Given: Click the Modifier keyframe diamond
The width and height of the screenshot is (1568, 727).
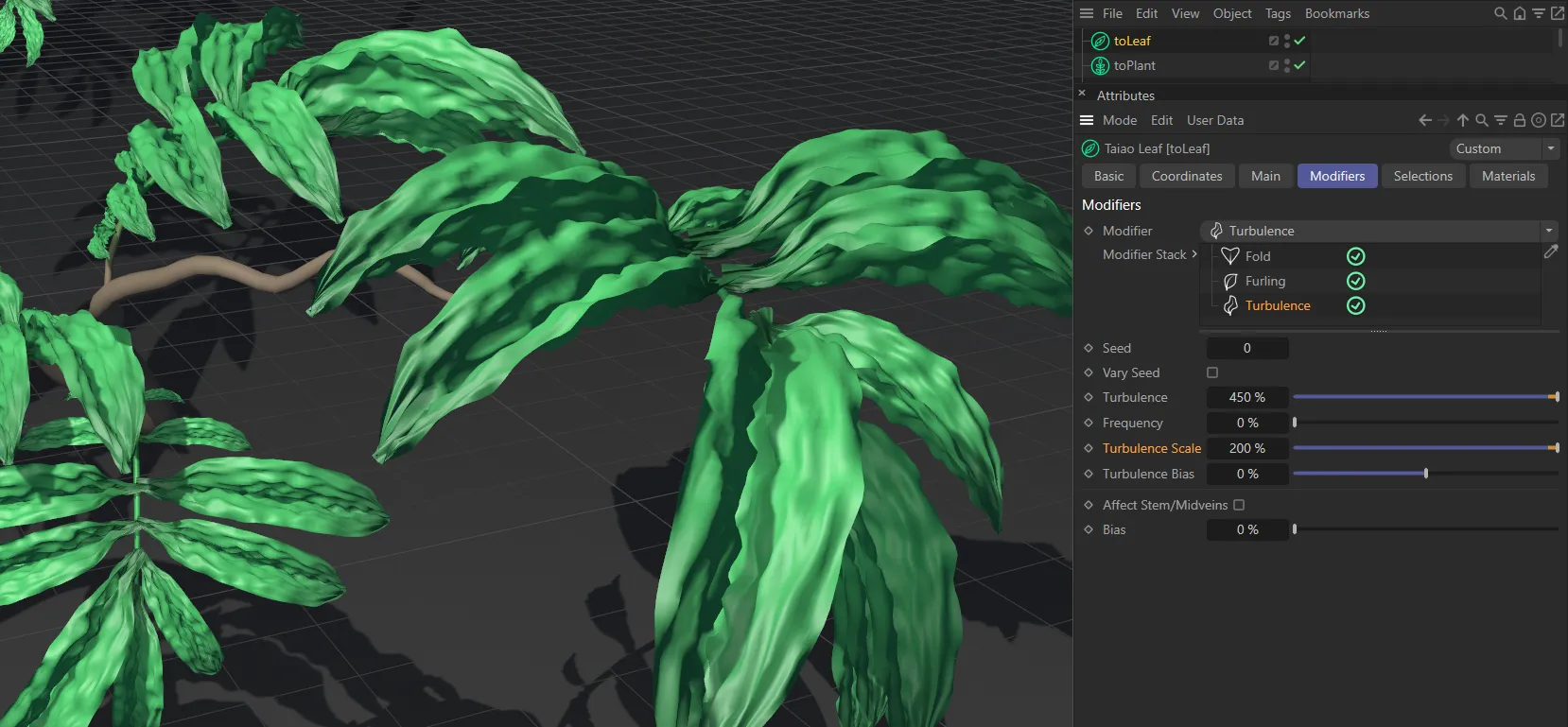Looking at the screenshot, I should pyautogui.click(x=1089, y=231).
